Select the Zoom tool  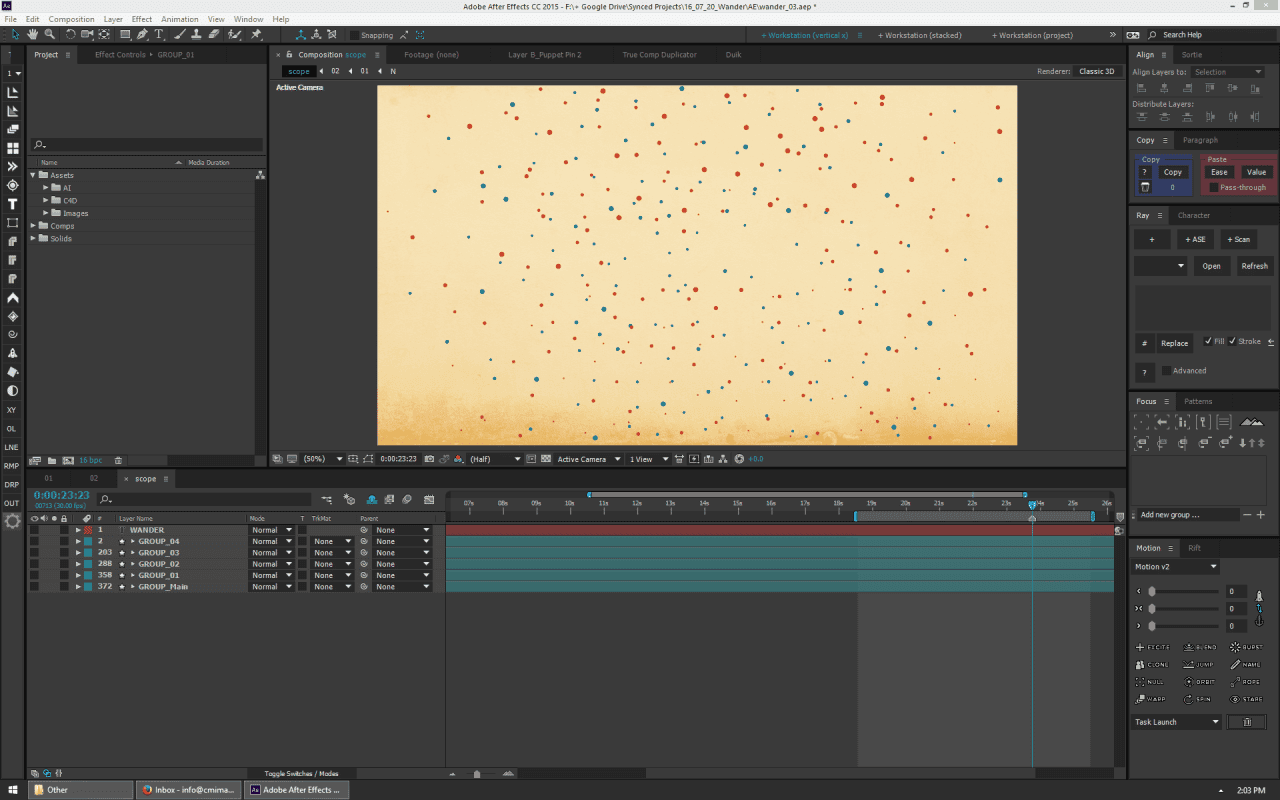point(49,33)
